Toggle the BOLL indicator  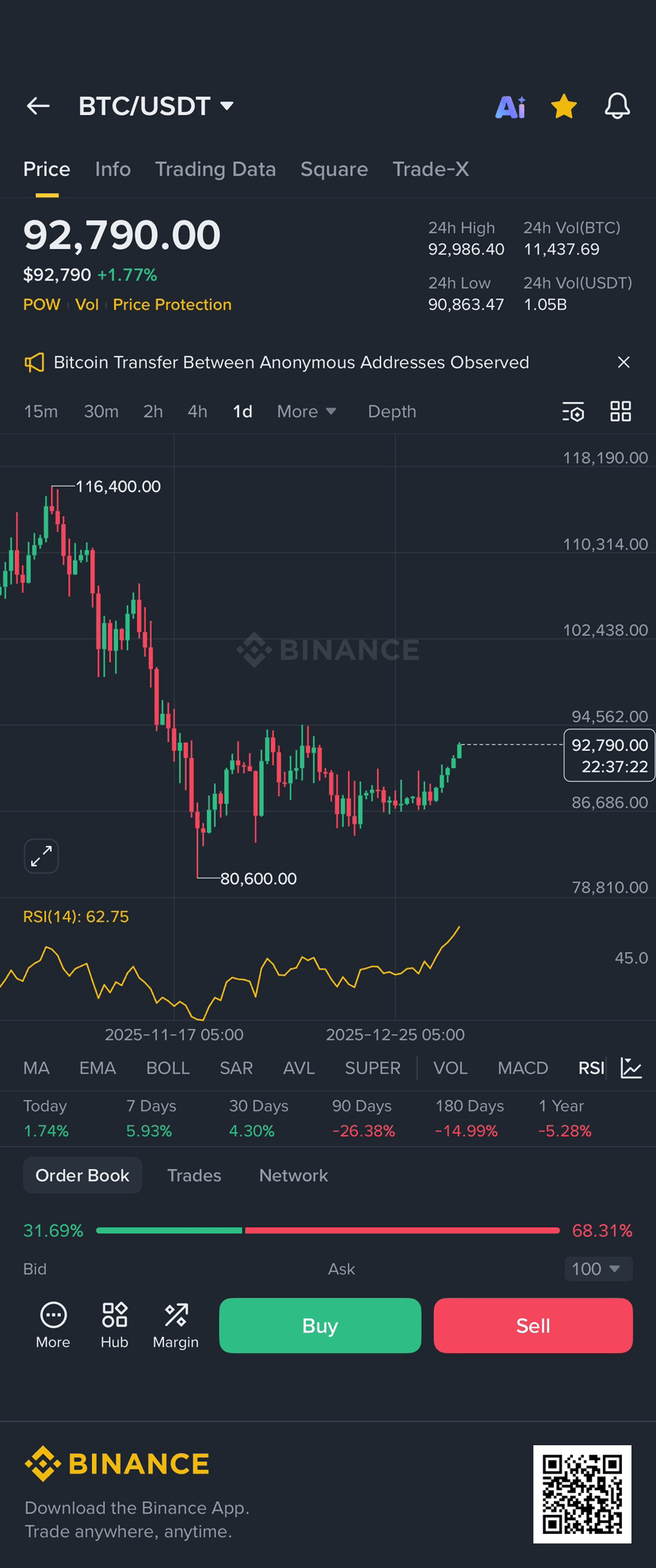point(168,1068)
